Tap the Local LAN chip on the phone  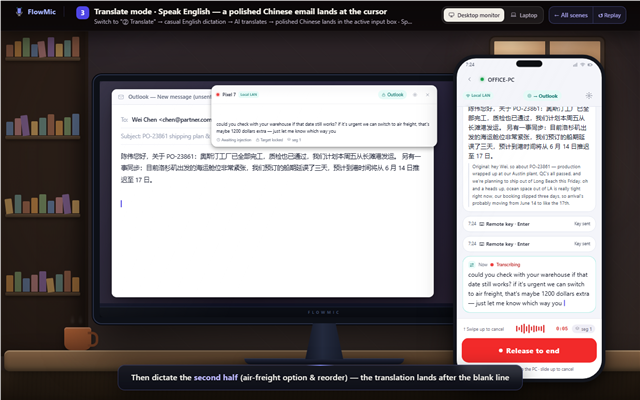click(478, 96)
